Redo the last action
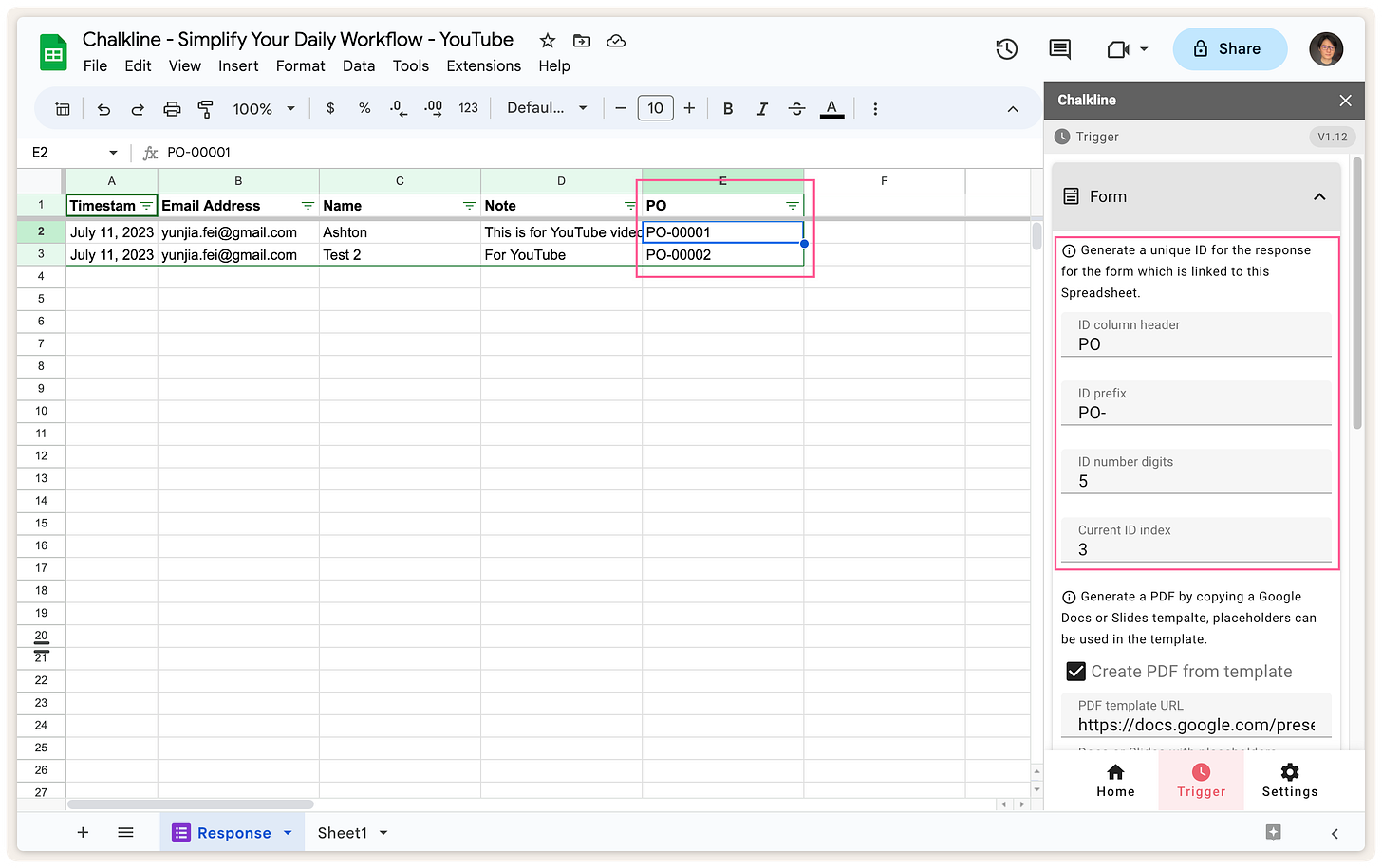This screenshot has height=868, width=1382. coord(138,109)
